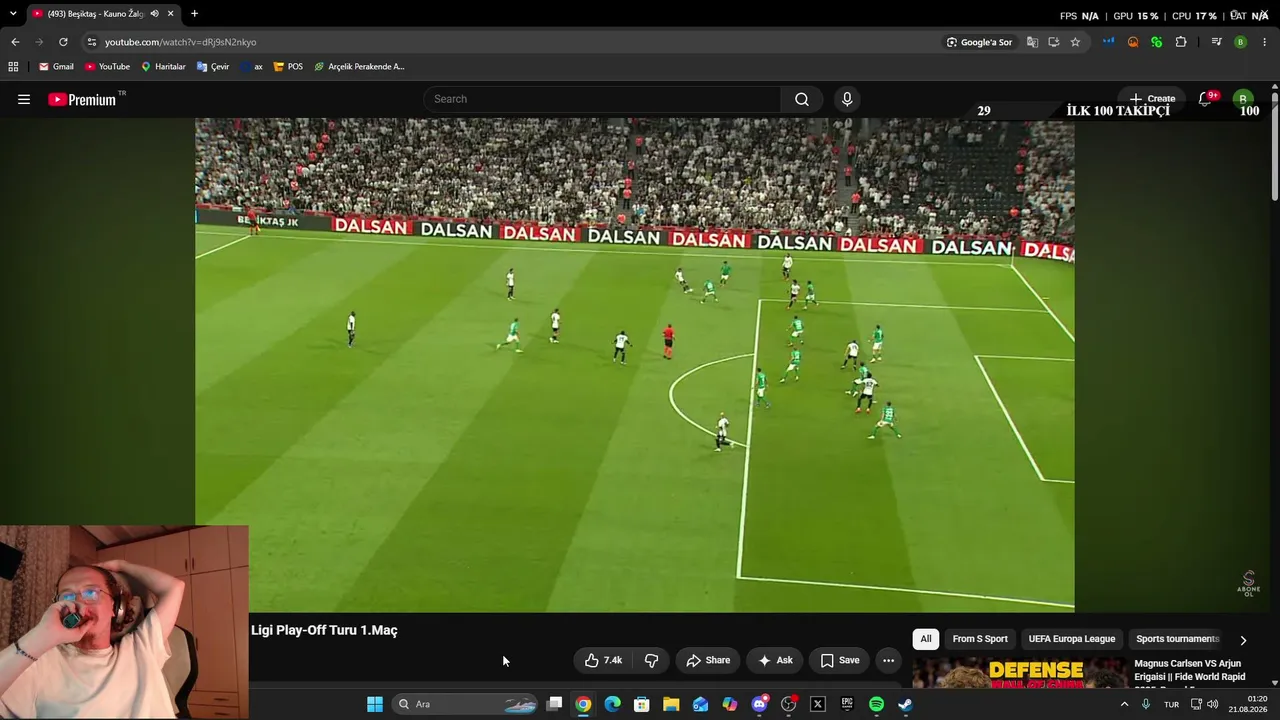Launch Epic Games from the taskbar
Viewport: 1280px width, 720px height.
[x=847, y=704]
